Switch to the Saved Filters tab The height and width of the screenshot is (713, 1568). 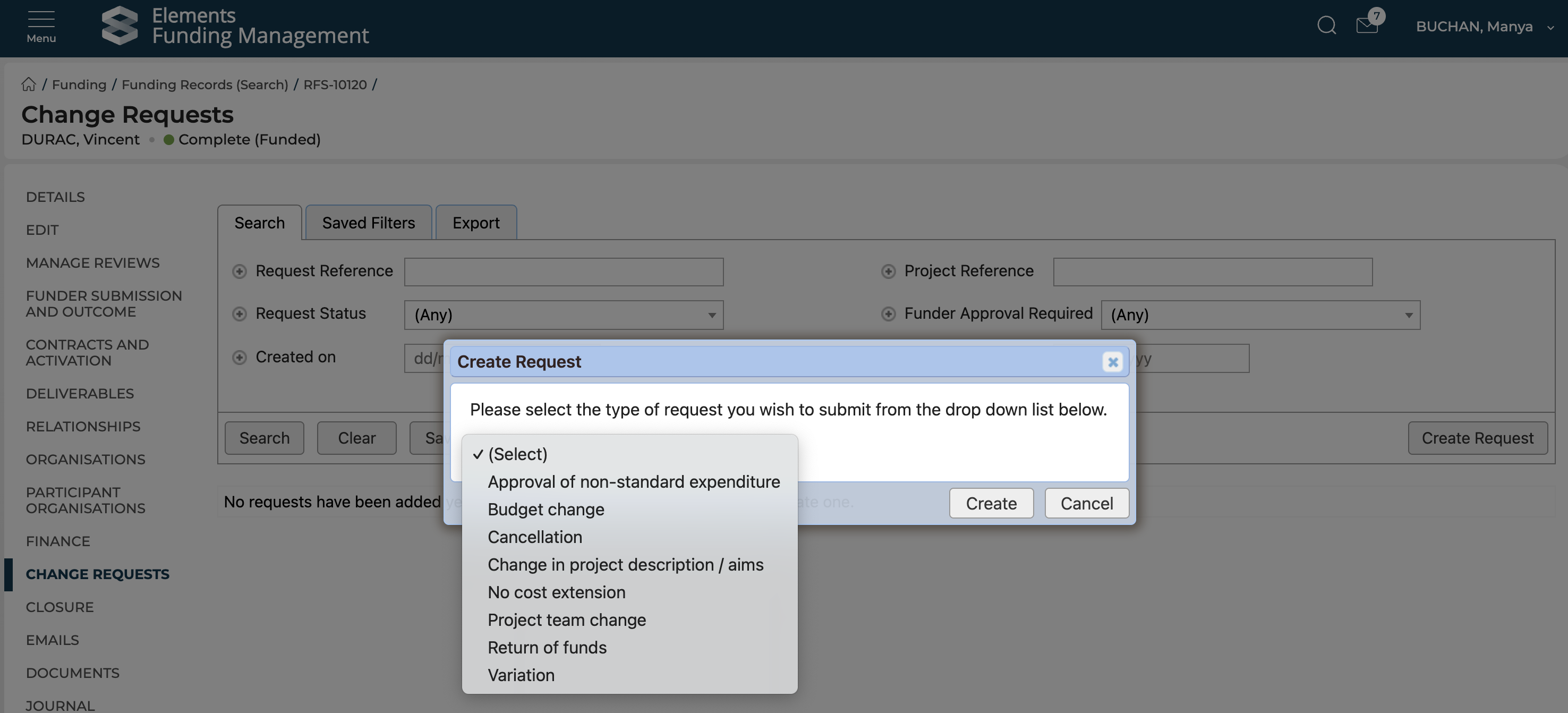click(368, 224)
